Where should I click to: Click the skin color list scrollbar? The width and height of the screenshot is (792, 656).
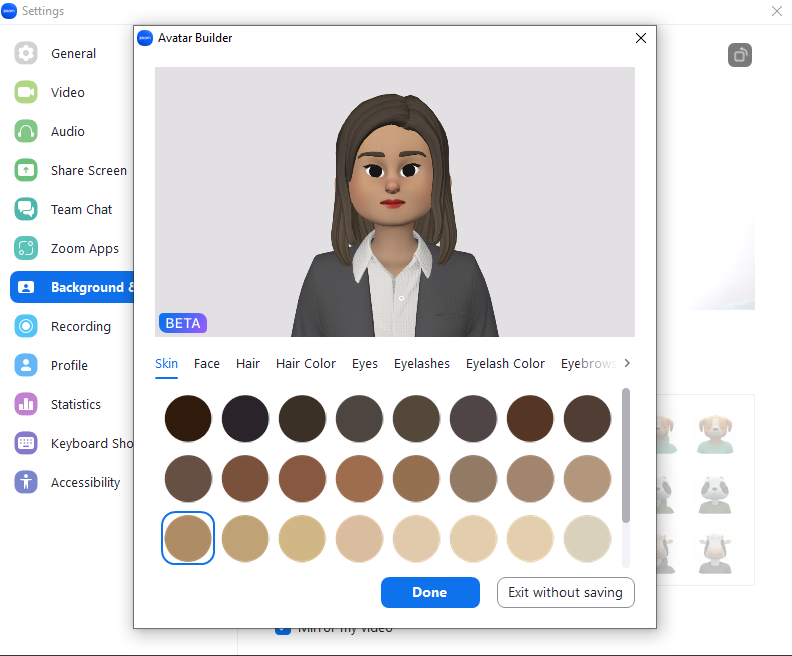pyautogui.click(x=626, y=455)
